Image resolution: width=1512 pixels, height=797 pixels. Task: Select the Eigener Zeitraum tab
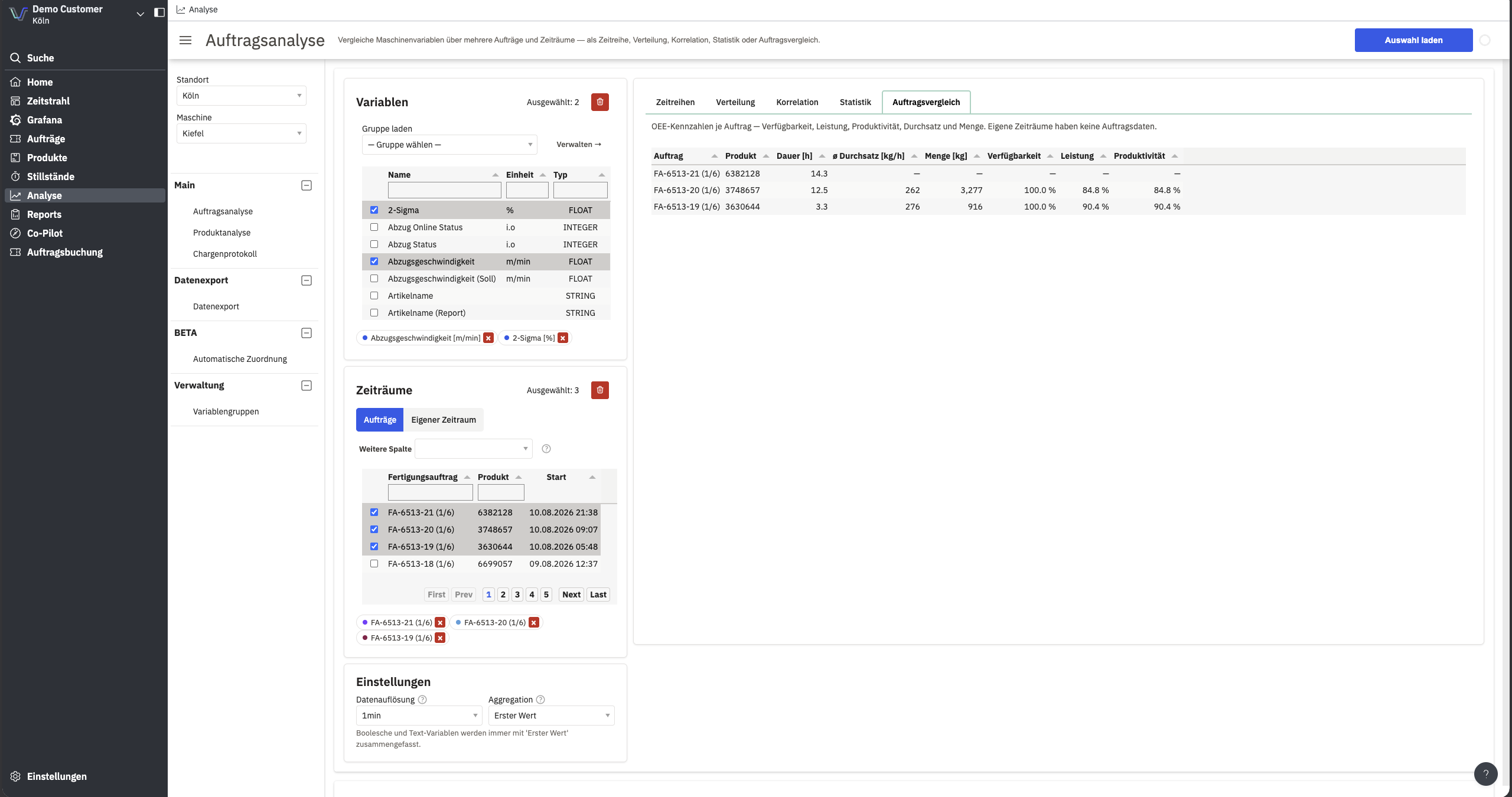coord(444,420)
